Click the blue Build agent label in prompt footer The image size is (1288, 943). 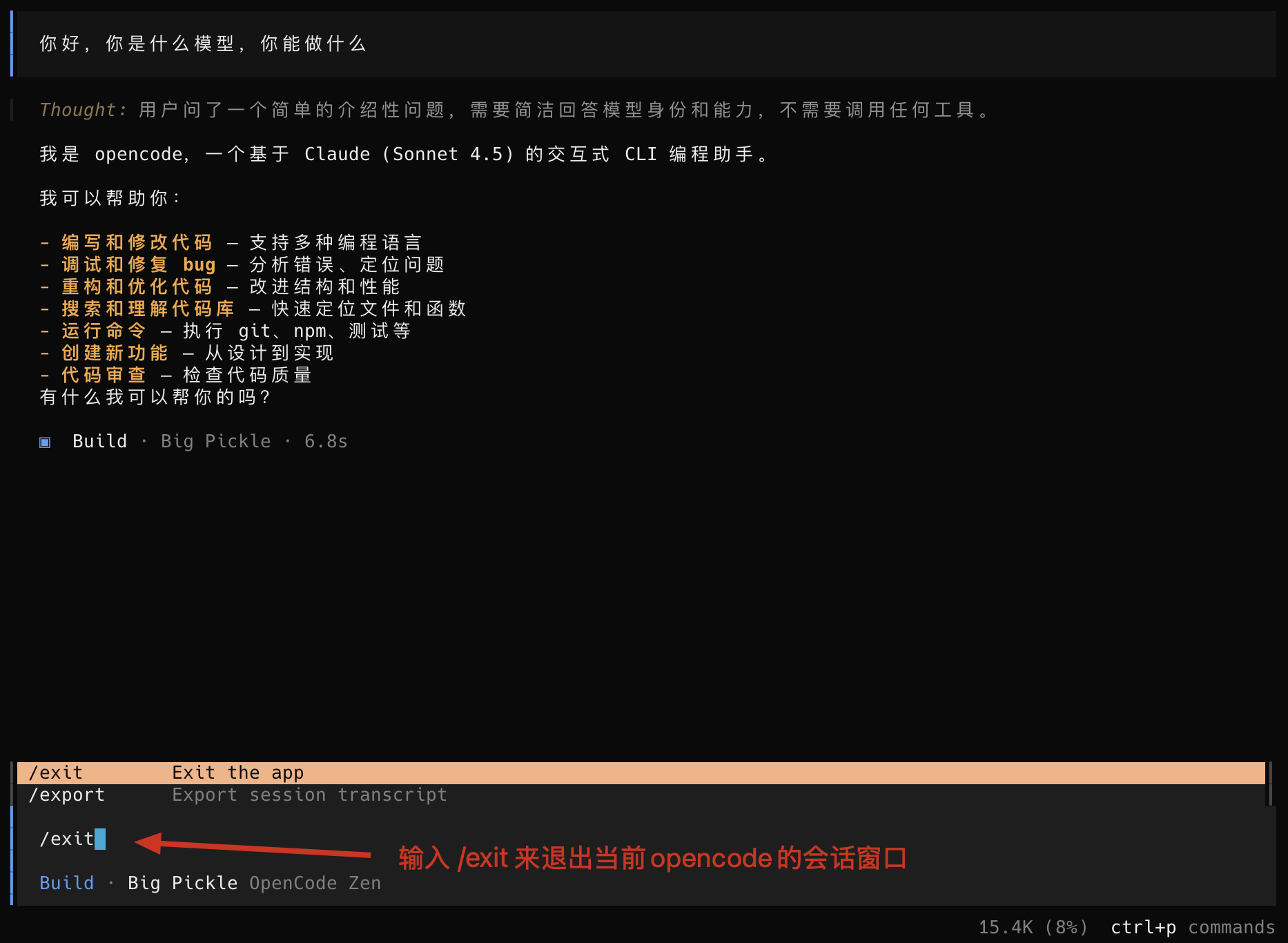click(67, 883)
